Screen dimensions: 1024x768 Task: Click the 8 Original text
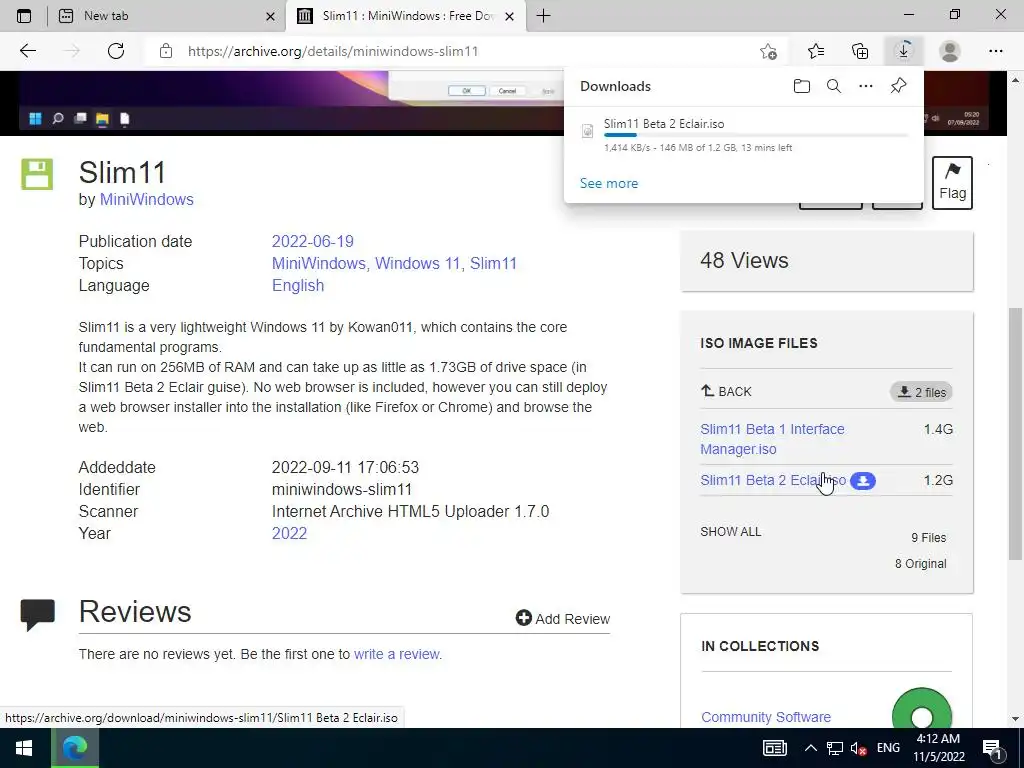point(920,564)
